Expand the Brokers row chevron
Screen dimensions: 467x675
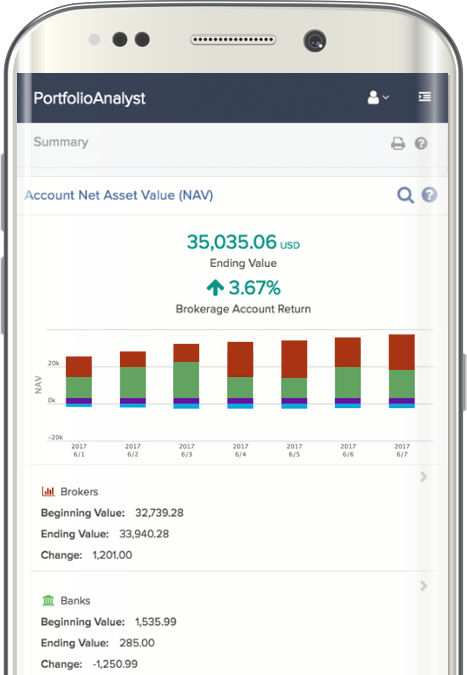point(424,477)
